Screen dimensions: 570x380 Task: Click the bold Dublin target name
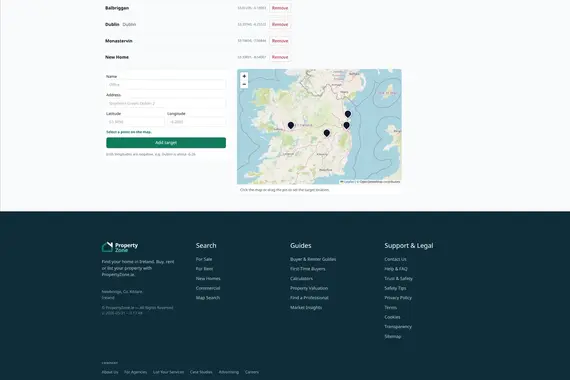(112, 24)
